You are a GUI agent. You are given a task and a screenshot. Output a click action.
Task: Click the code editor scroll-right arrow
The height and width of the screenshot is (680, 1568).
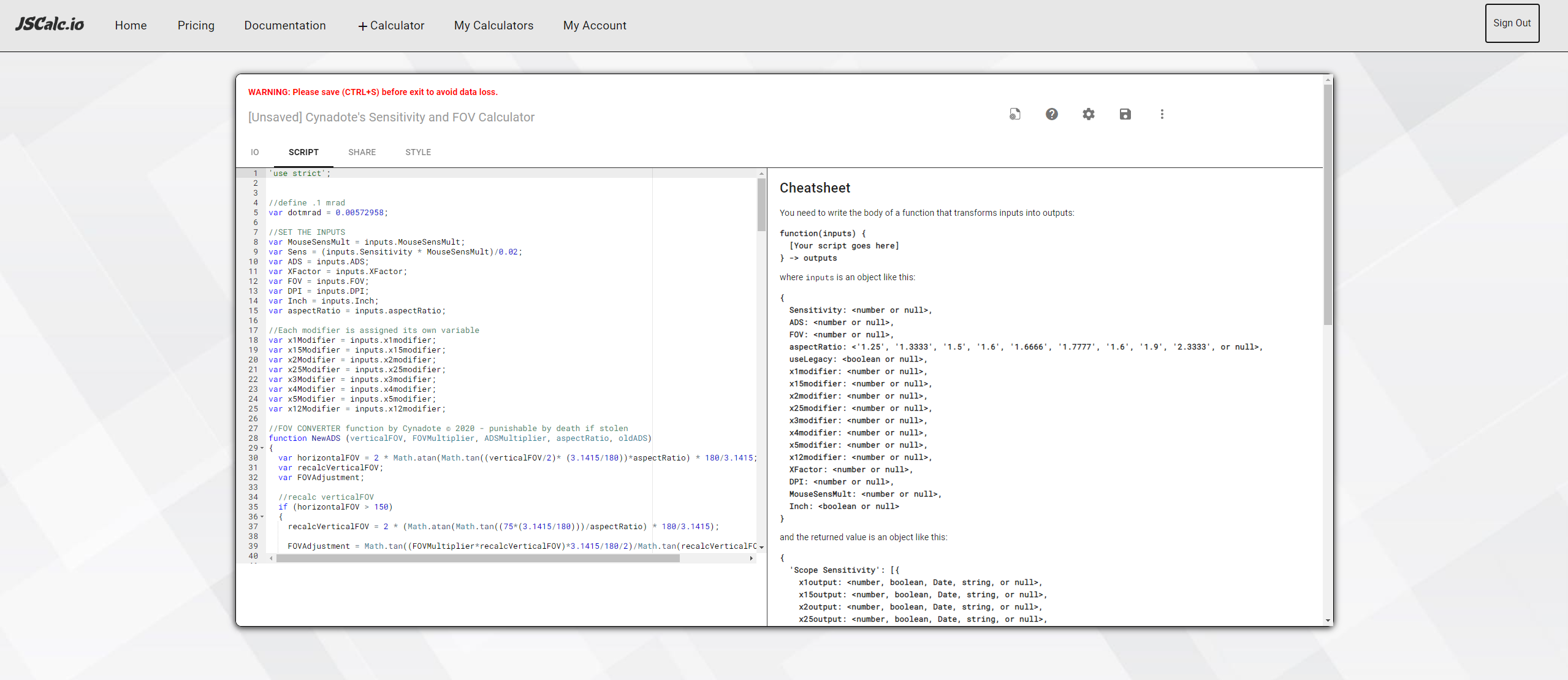point(752,559)
